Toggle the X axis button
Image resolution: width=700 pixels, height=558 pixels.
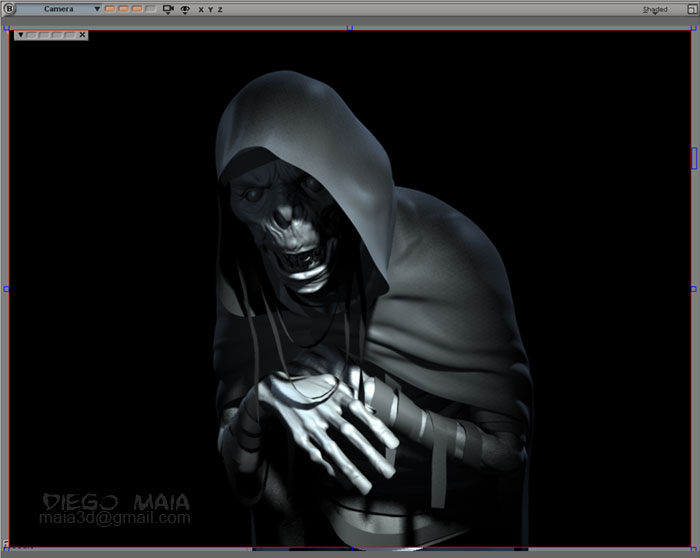201,9
